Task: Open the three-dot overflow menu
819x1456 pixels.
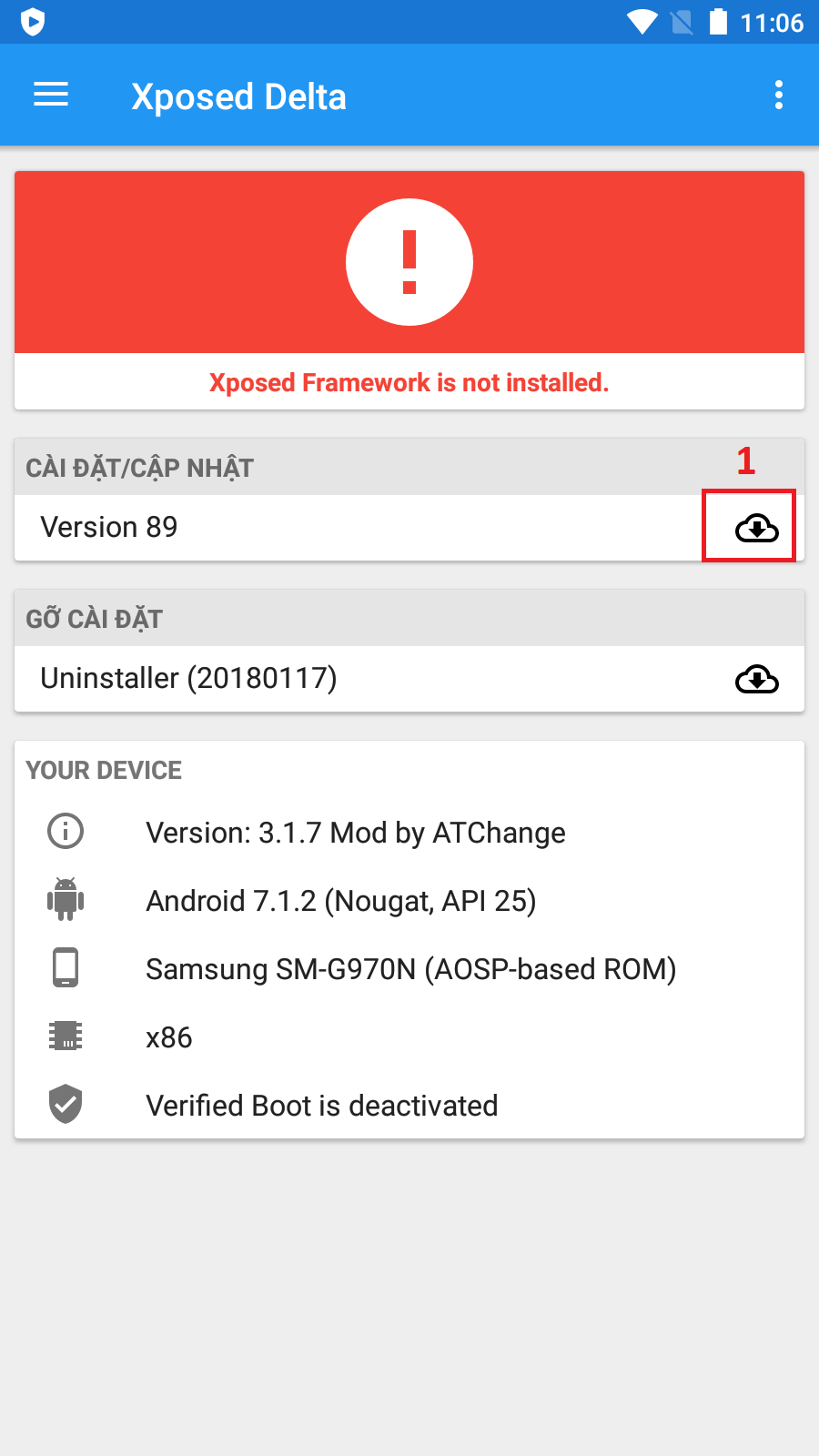Action: [778, 95]
